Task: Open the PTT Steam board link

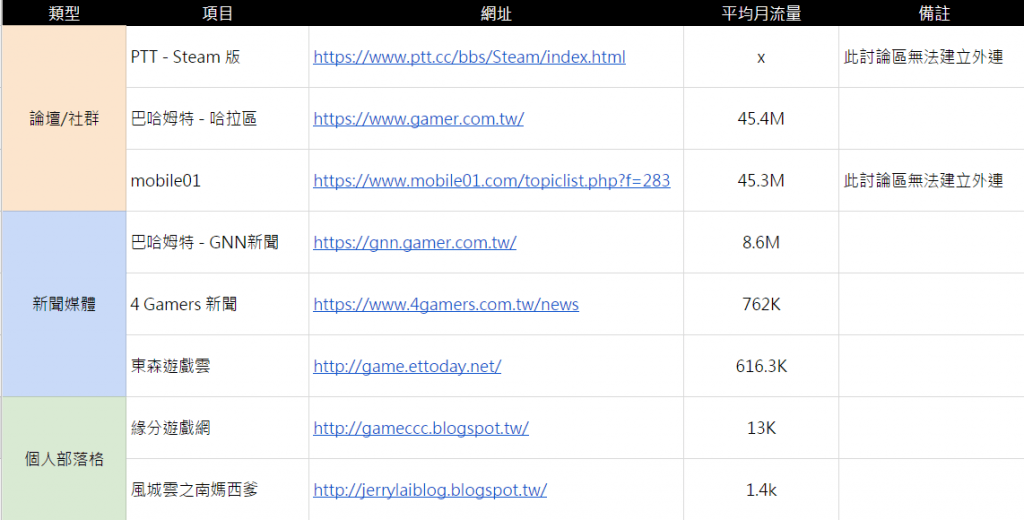Action: click(x=469, y=57)
